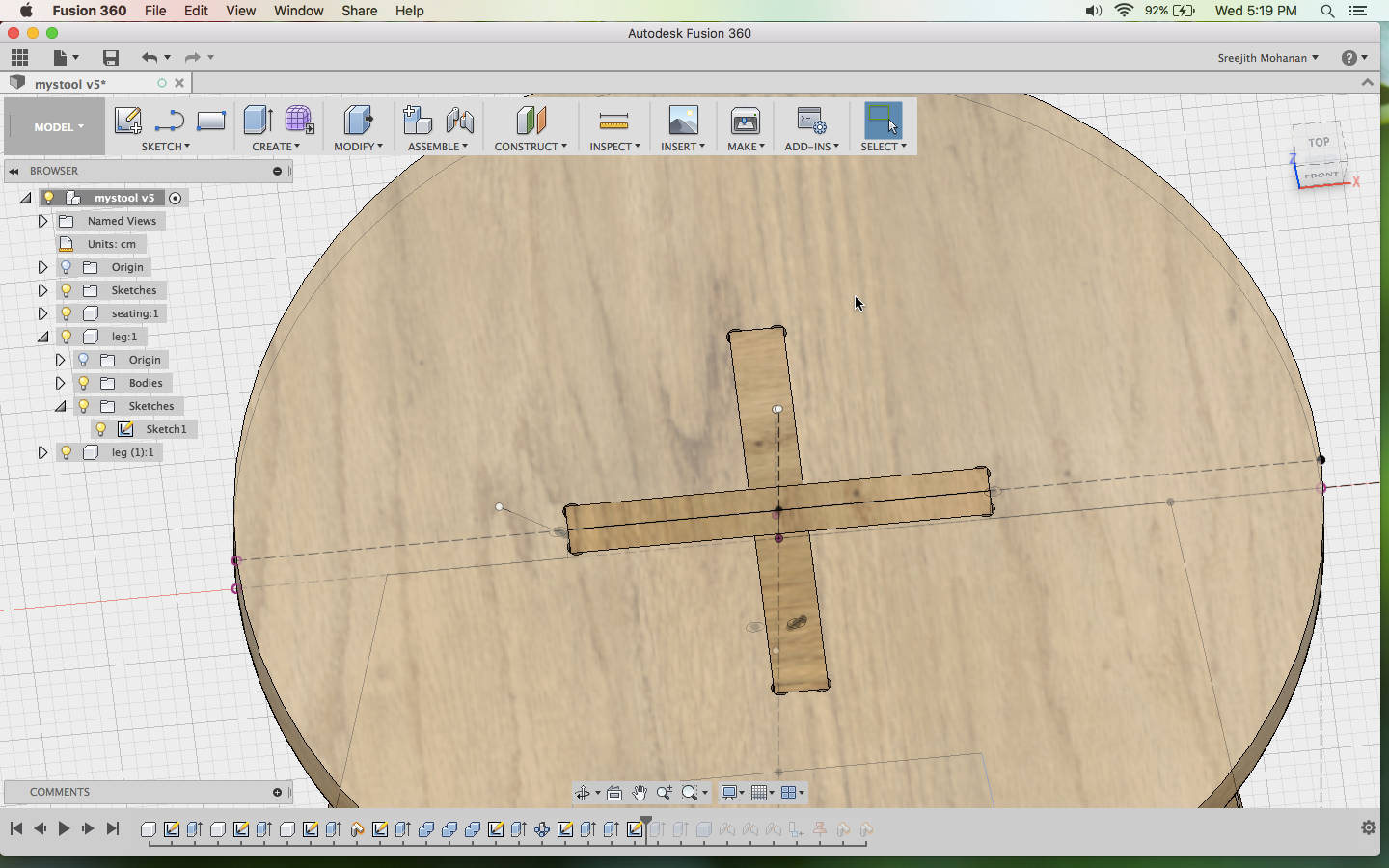Click the Redo arrow
The height and width of the screenshot is (868, 1389).
192,58
